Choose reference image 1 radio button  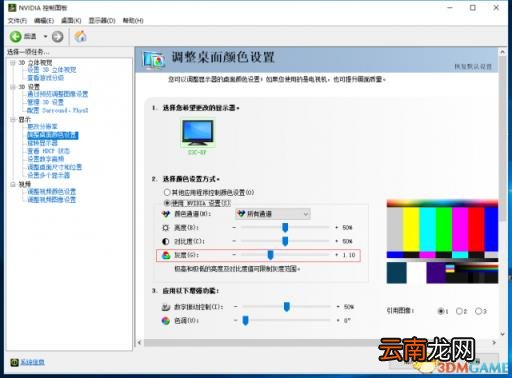point(441,311)
